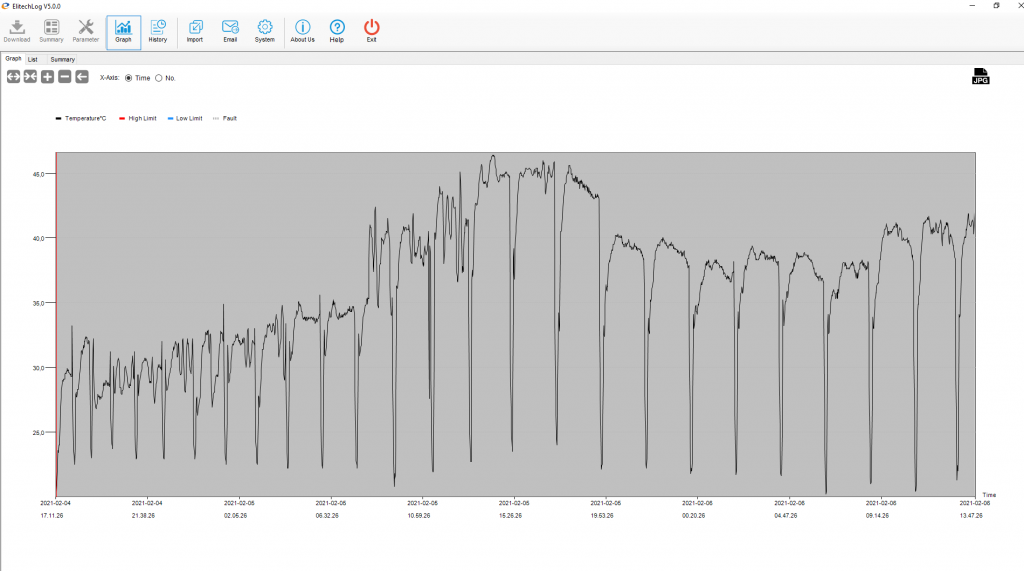Switch to the Summary sub-tab
1024x571 pixels.
click(63, 59)
